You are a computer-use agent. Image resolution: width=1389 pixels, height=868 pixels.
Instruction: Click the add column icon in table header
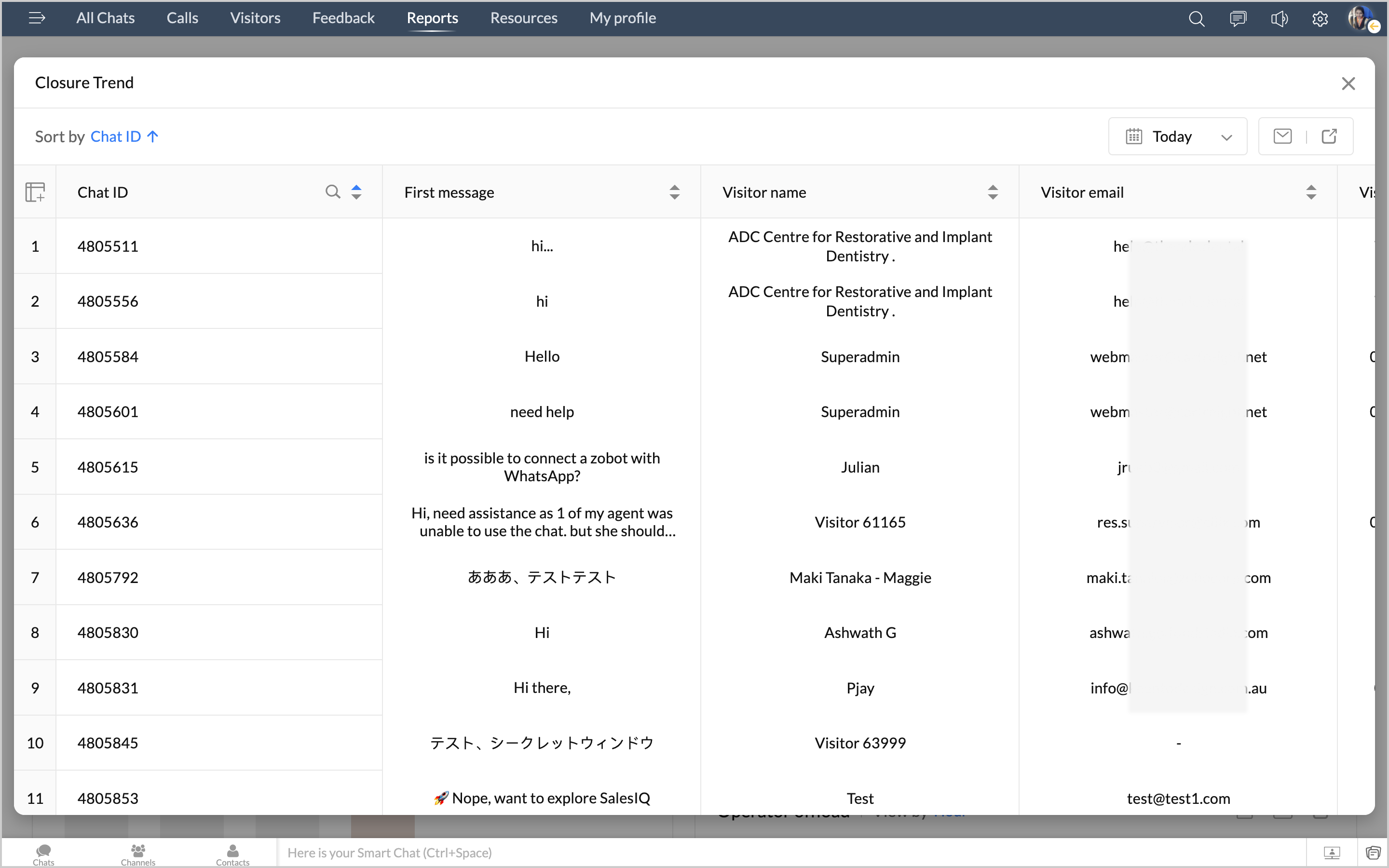point(35,192)
